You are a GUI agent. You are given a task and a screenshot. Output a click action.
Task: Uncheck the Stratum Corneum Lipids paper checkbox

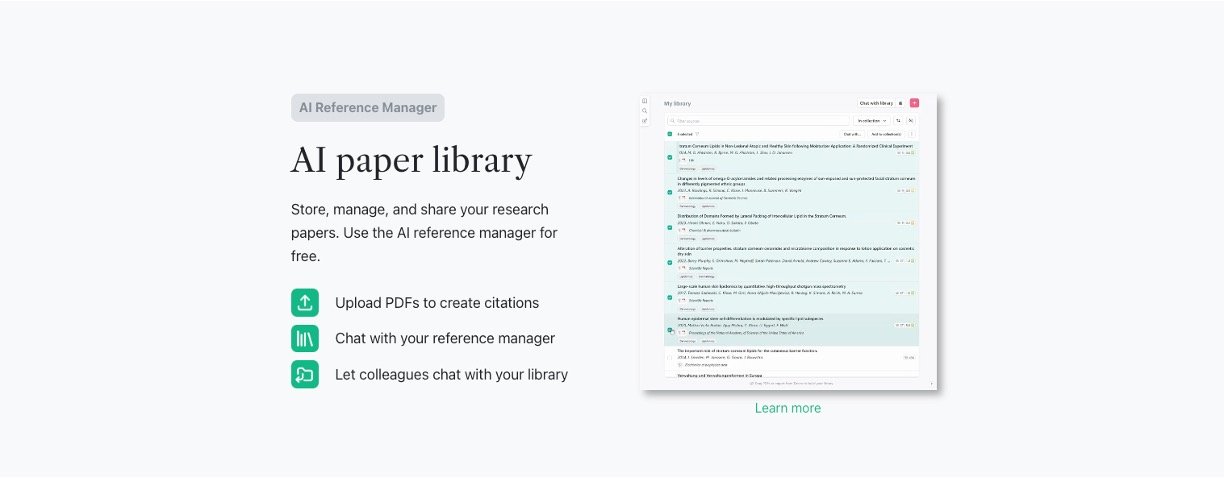point(670,157)
